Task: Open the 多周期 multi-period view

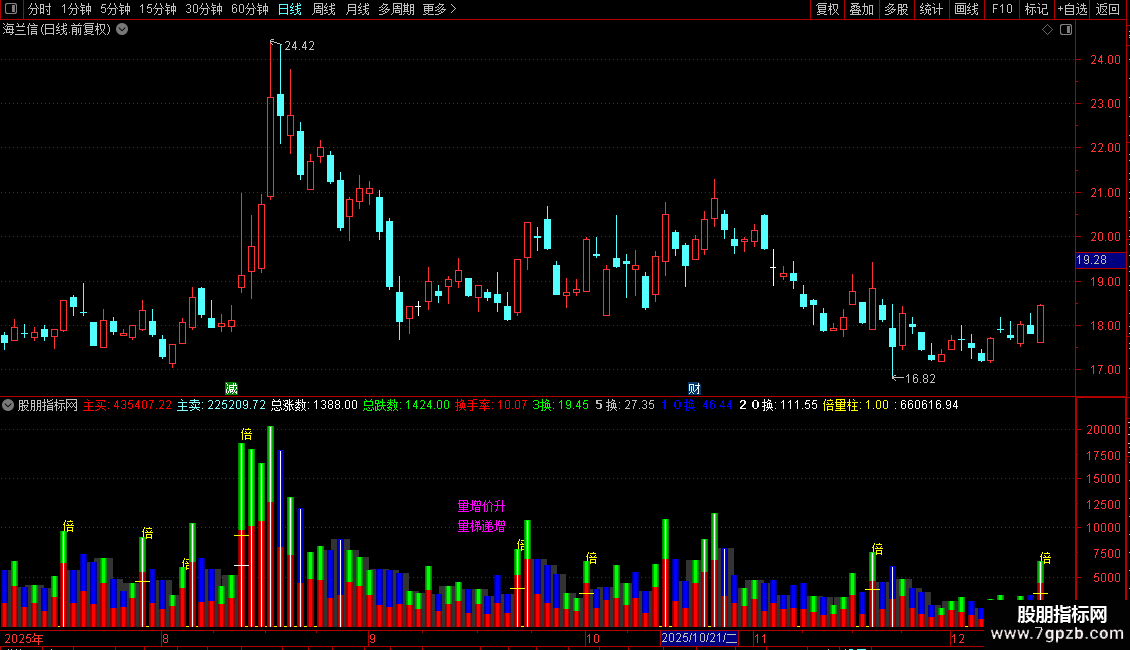Action: tap(396, 9)
